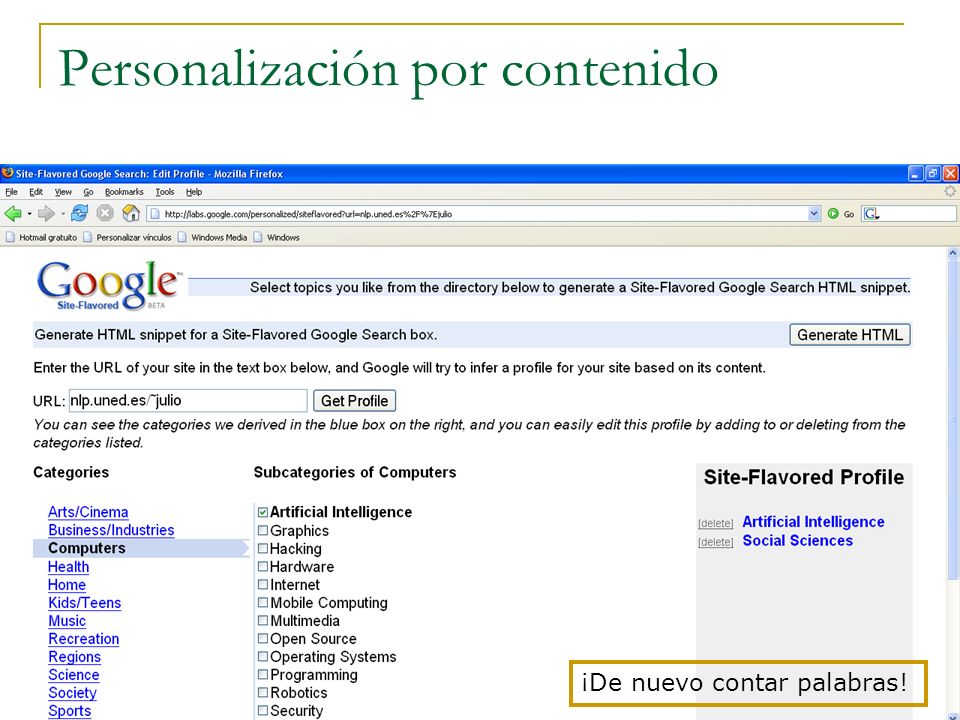Delete Artificial Intelligence from the profile
This screenshot has height=720, width=960.
click(716, 523)
